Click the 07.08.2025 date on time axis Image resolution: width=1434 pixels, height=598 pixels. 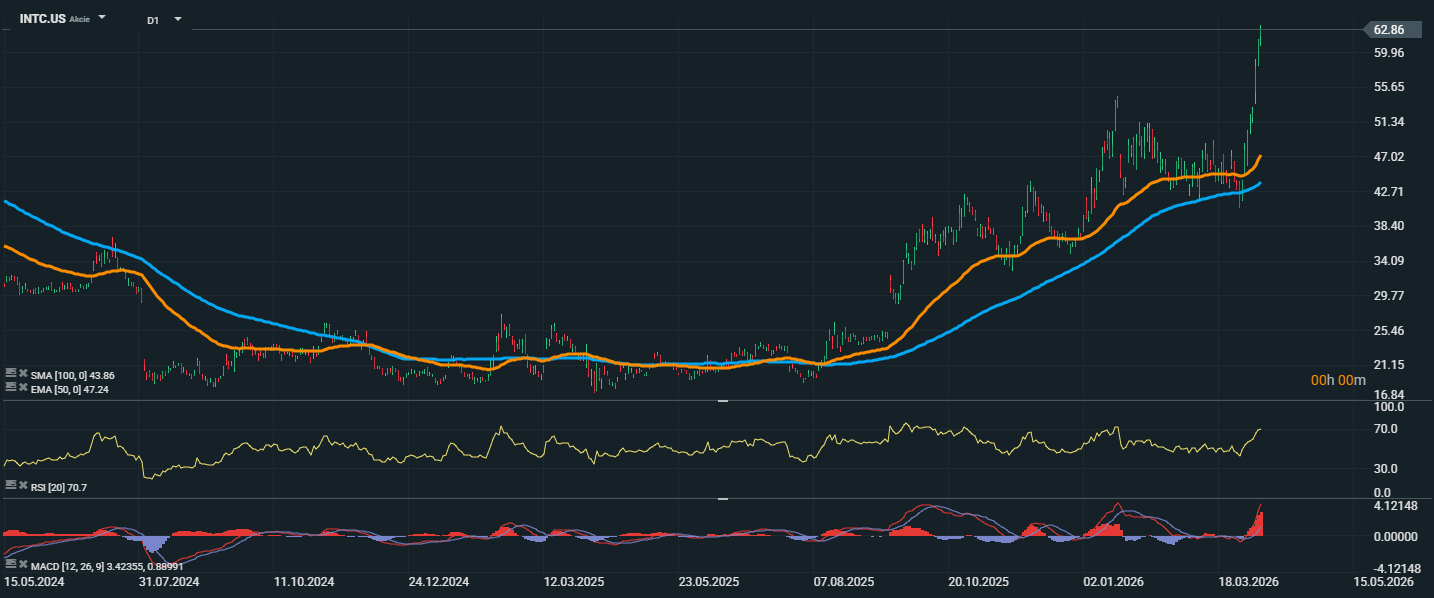coord(843,581)
